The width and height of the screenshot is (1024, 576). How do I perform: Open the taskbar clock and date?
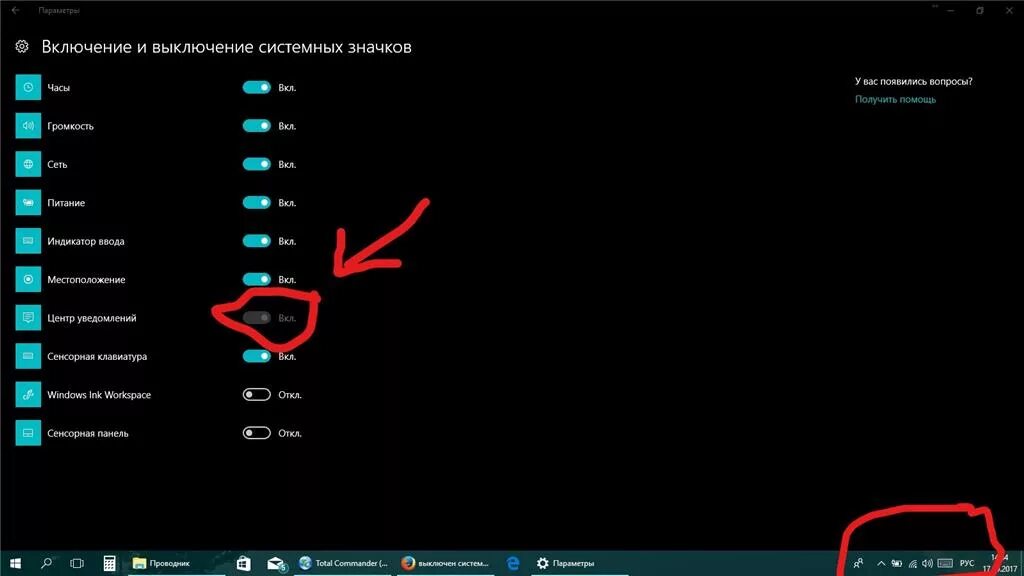coord(1000,563)
